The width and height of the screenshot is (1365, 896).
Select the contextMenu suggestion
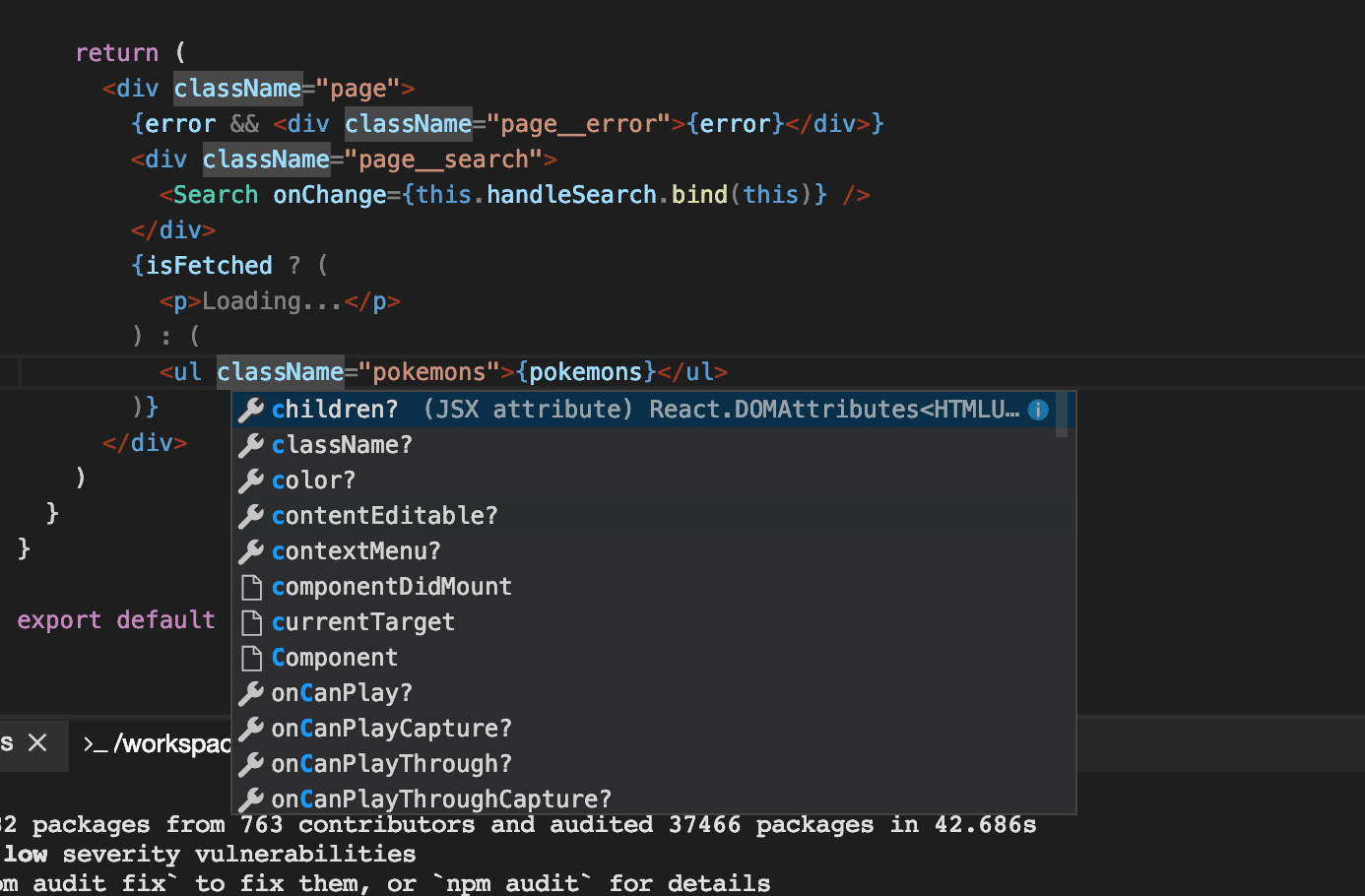[356, 550]
